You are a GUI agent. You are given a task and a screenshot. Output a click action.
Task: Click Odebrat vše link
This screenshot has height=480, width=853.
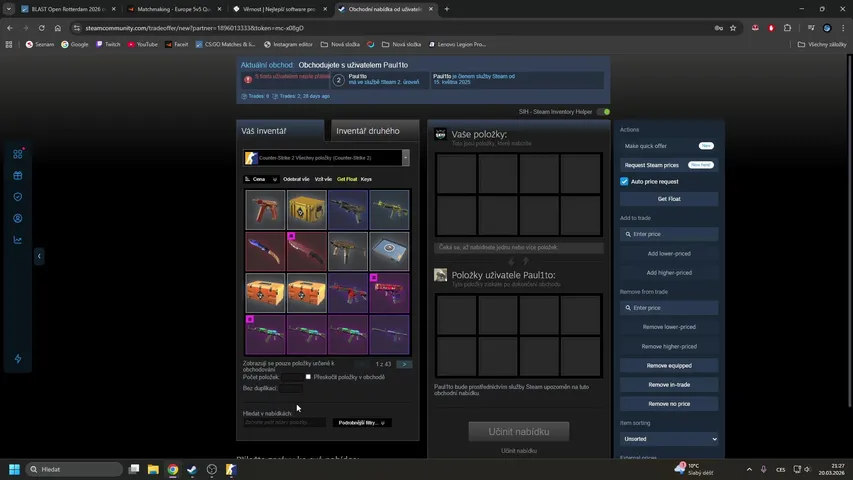(296, 179)
